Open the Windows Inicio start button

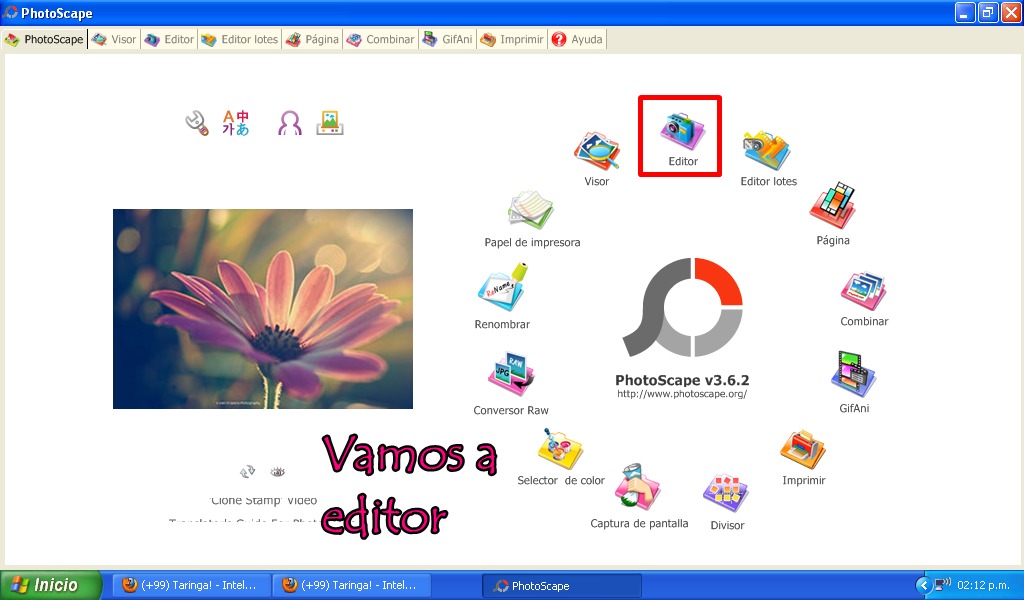[51, 585]
